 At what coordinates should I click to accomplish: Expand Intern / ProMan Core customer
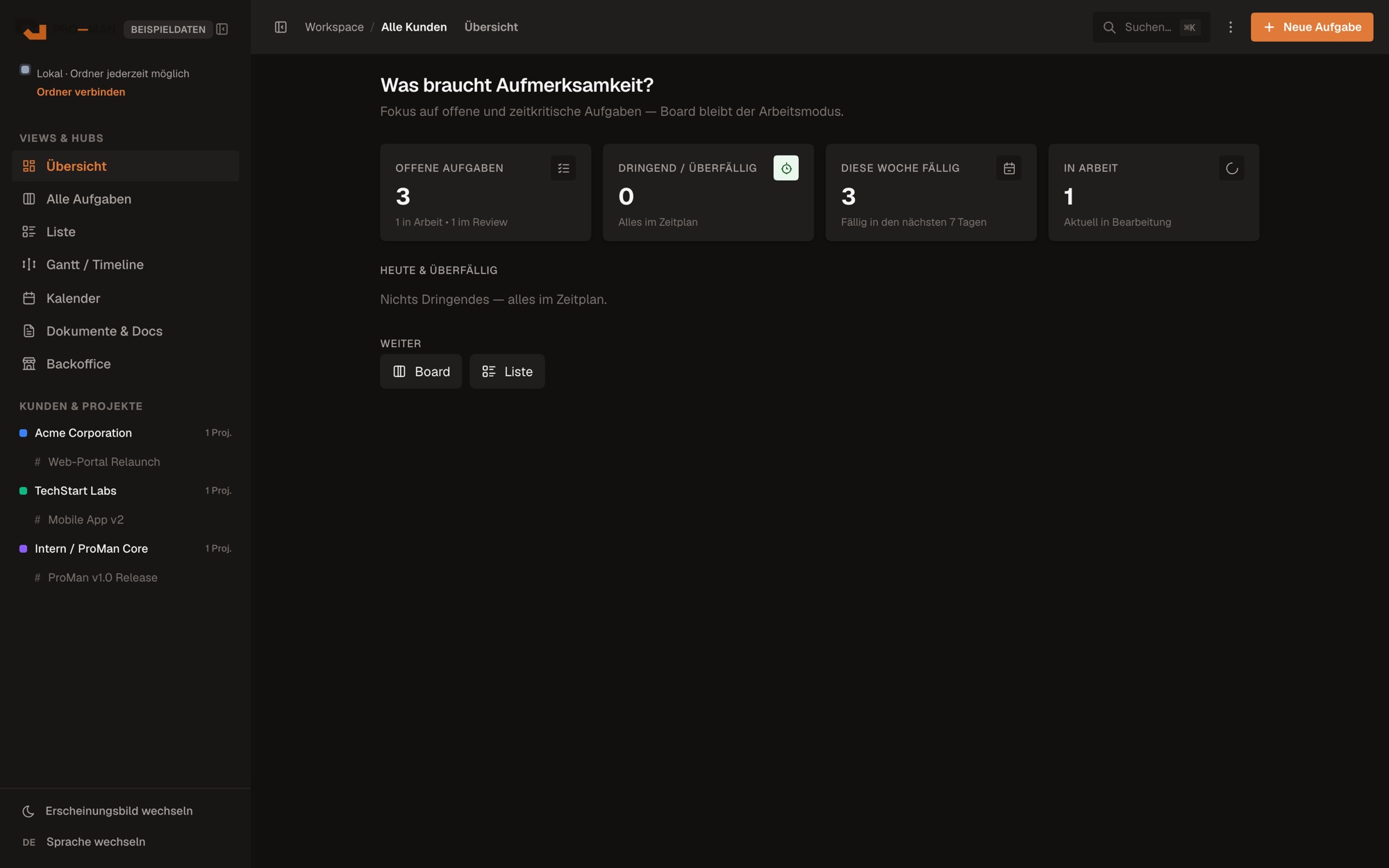click(126, 549)
